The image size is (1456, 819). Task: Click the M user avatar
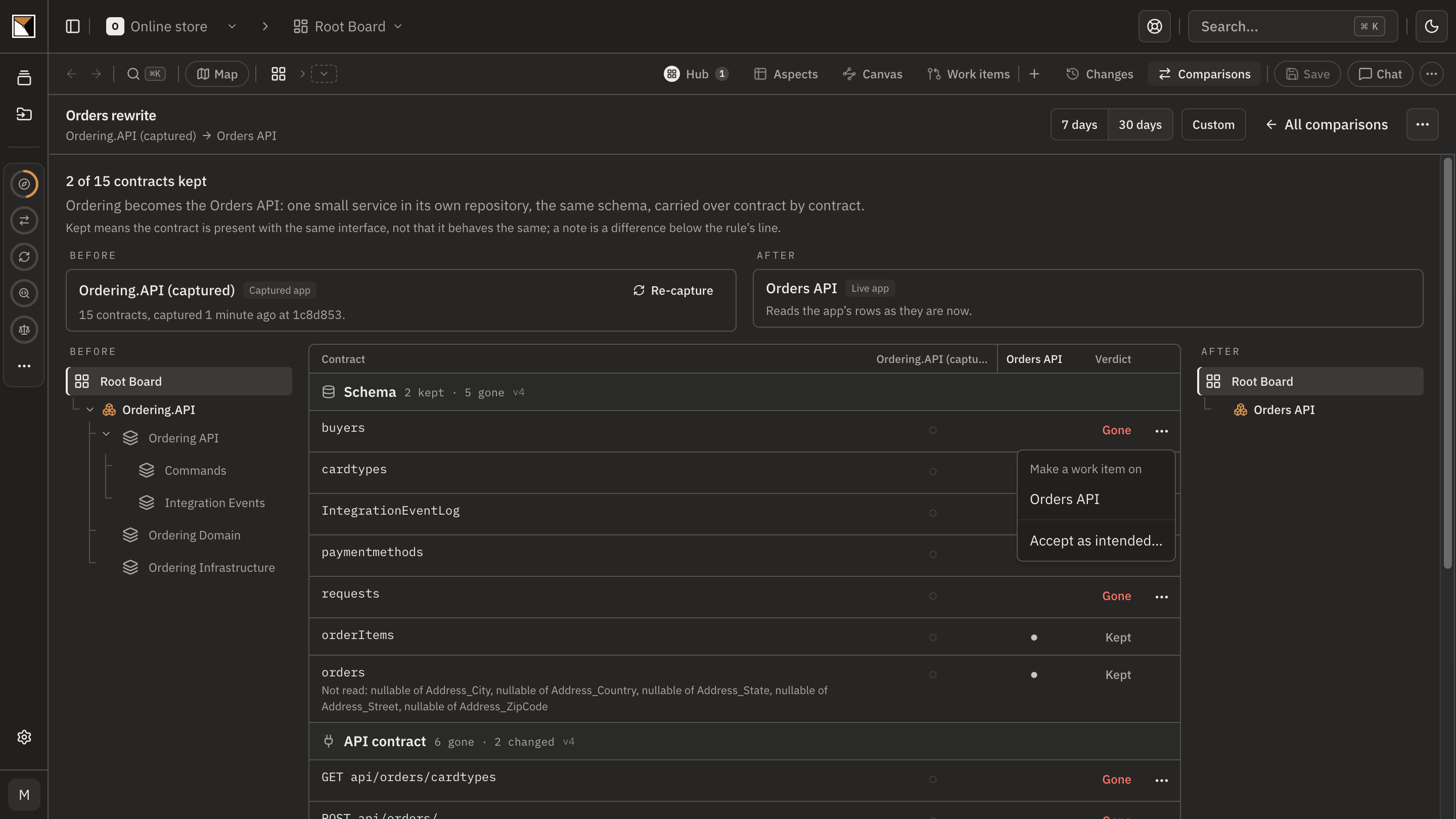pos(24,795)
